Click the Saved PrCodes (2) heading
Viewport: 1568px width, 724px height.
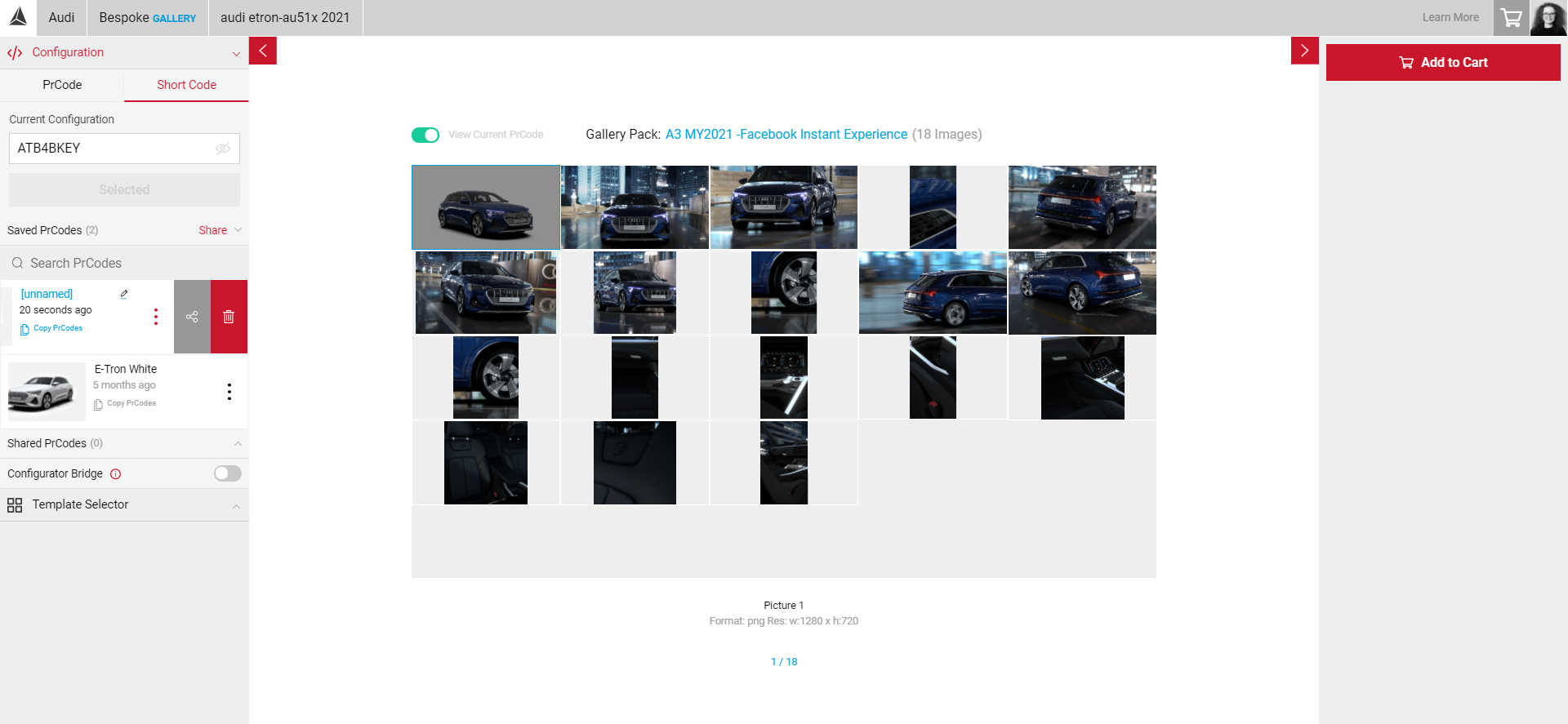click(x=52, y=230)
